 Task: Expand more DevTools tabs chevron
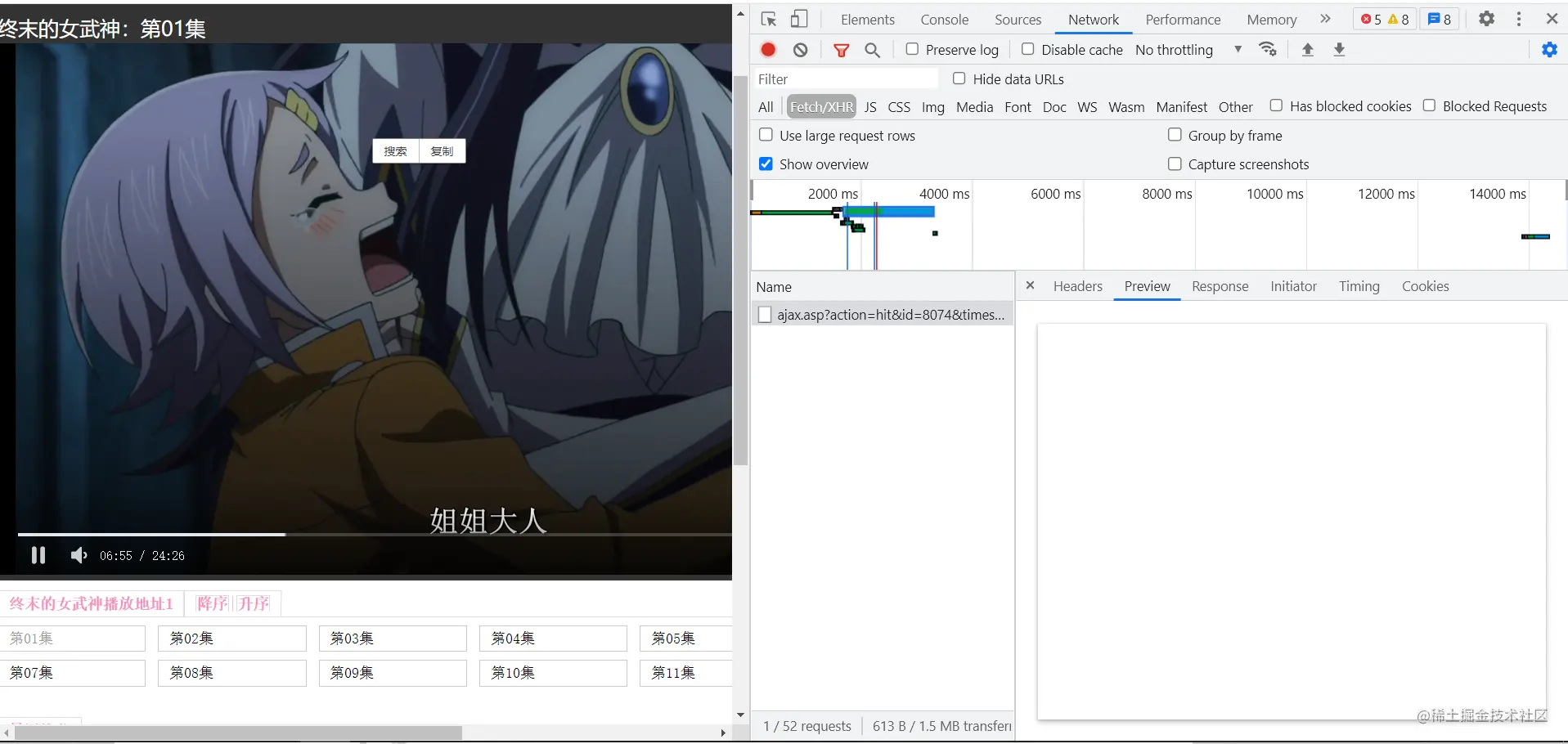pos(1325,19)
